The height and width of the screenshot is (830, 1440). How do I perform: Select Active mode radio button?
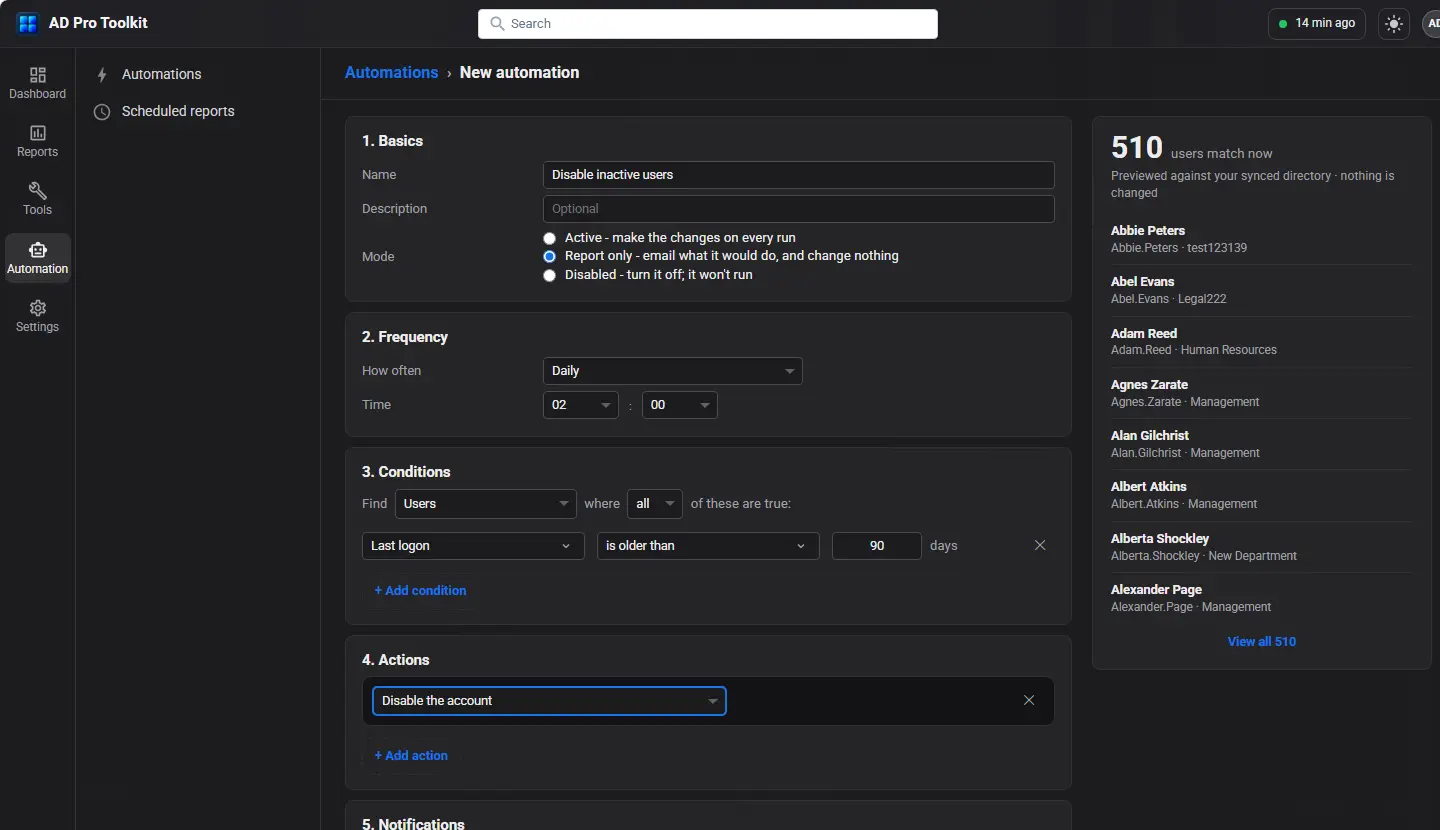point(549,238)
